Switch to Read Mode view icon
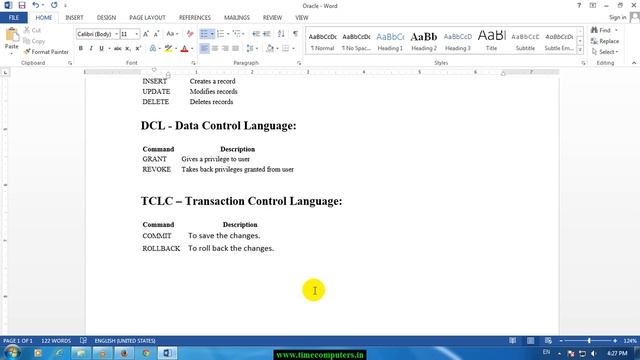 coord(513,340)
